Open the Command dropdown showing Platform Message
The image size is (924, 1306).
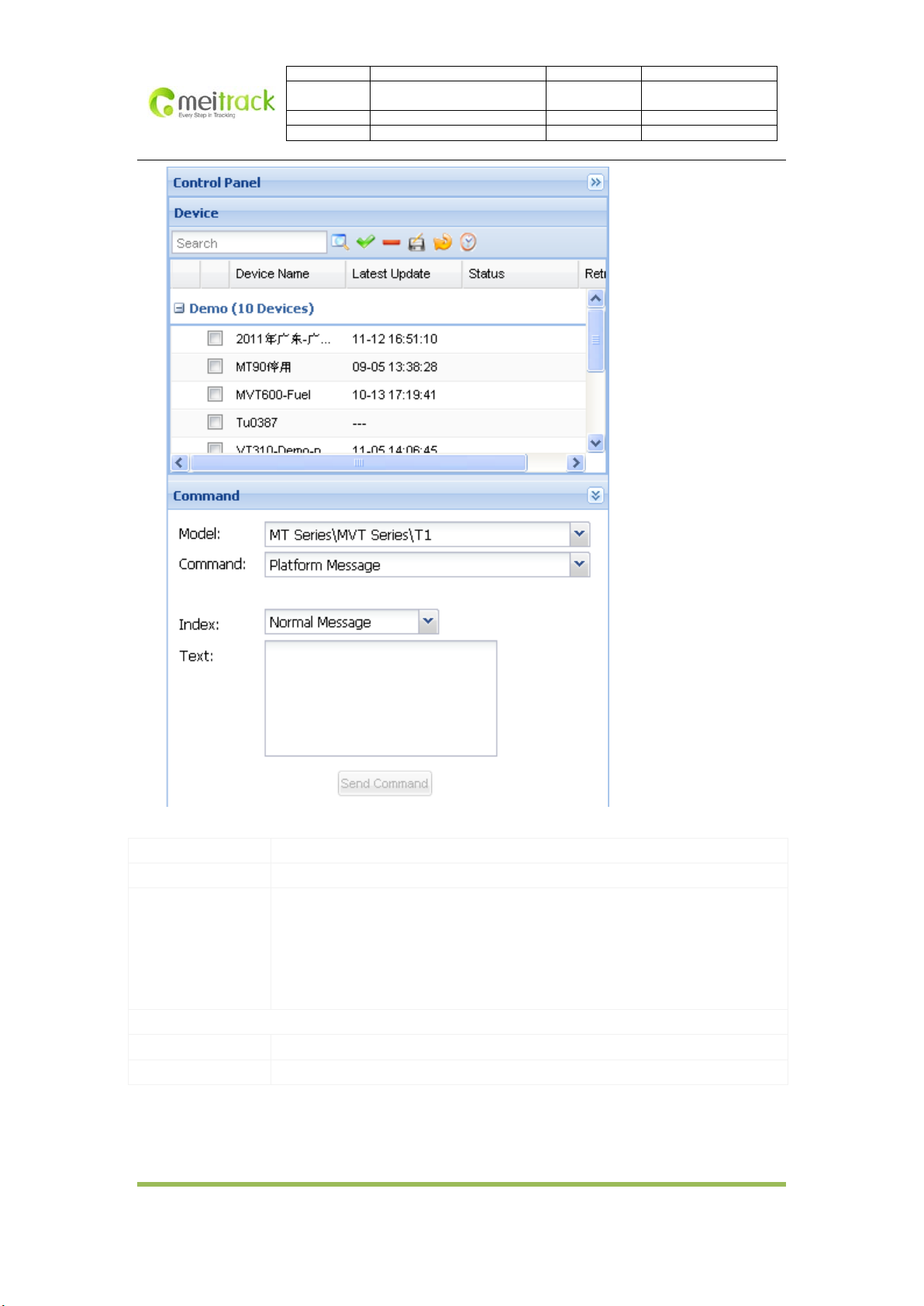(579, 564)
